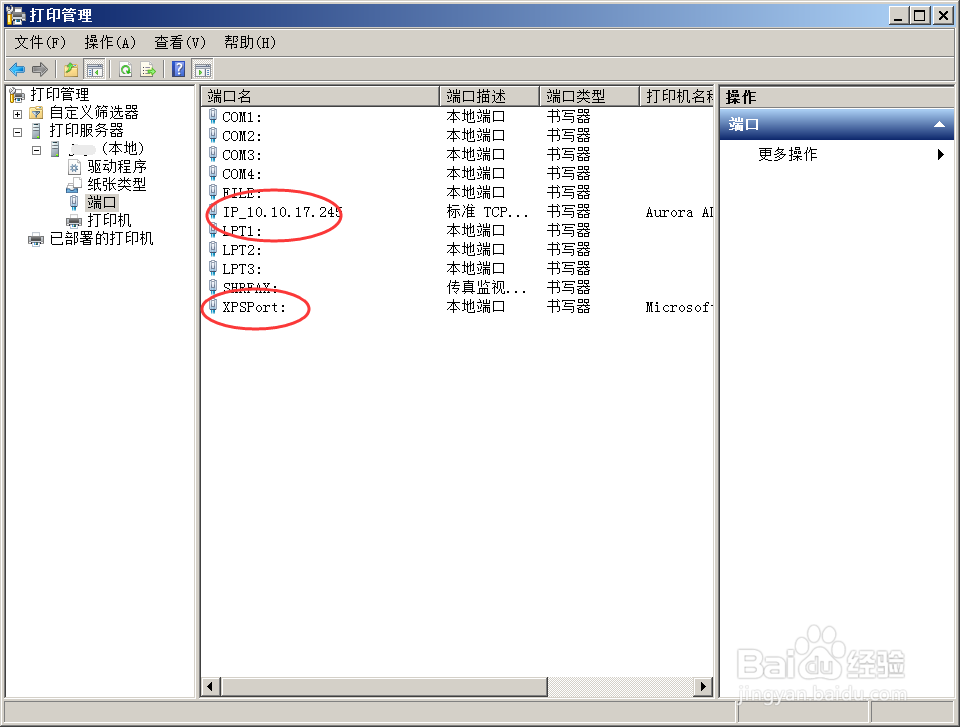Click the LPT3: port icon
960x727 pixels.
pos(213,268)
